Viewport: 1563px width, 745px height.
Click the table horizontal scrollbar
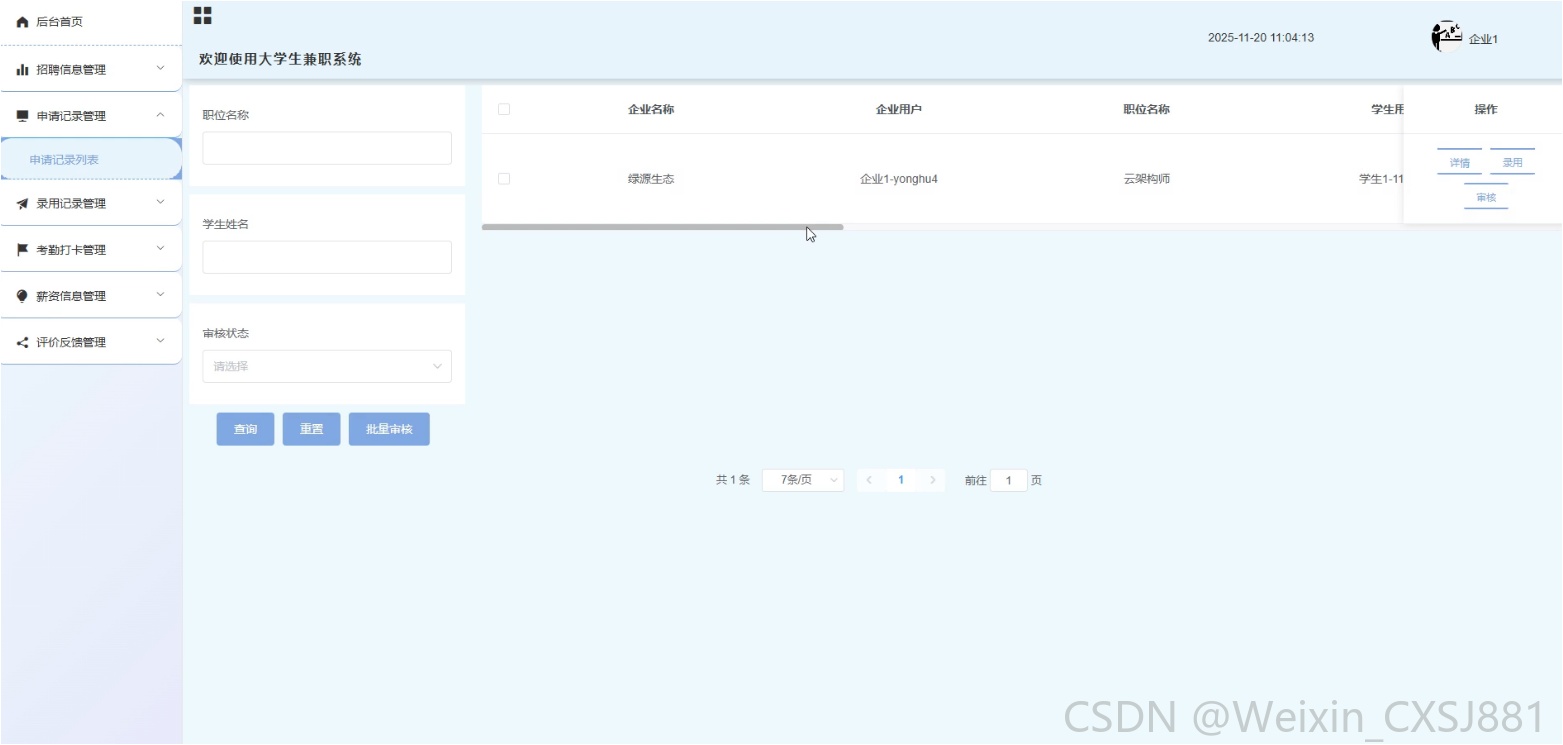pos(662,227)
